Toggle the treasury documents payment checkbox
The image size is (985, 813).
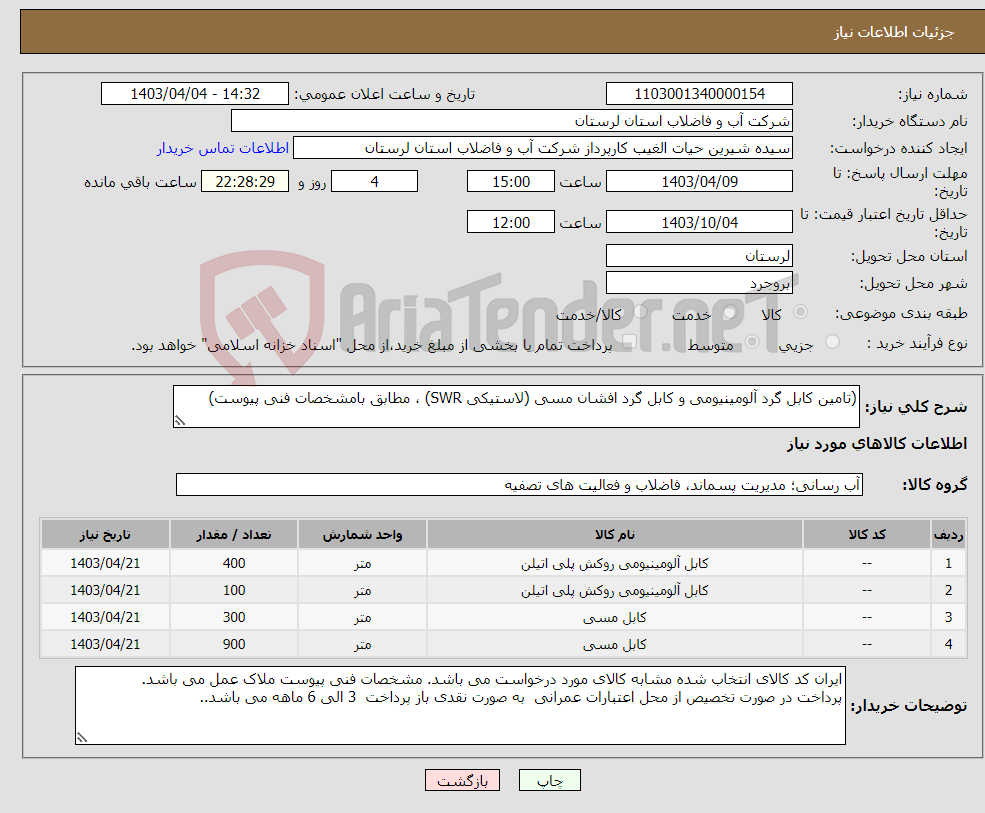point(629,342)
